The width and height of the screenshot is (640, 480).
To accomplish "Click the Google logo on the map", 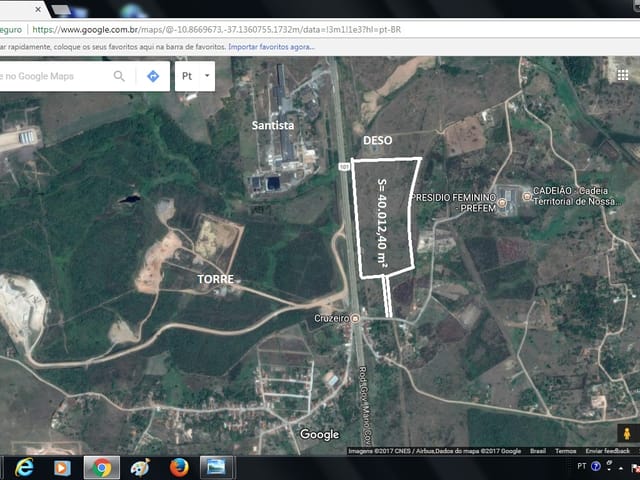I will pos(320,435).
